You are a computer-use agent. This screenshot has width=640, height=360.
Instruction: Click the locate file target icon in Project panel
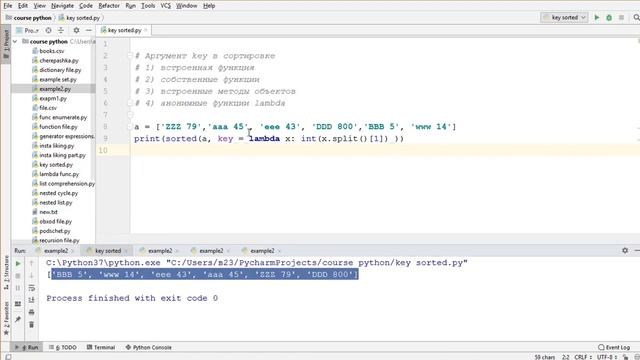[48, 30]
